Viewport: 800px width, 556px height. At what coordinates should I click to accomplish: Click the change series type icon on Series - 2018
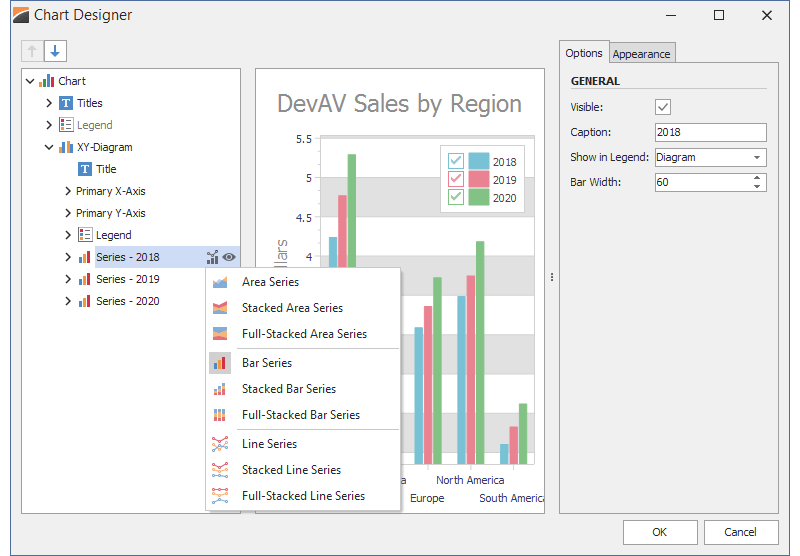212,257
